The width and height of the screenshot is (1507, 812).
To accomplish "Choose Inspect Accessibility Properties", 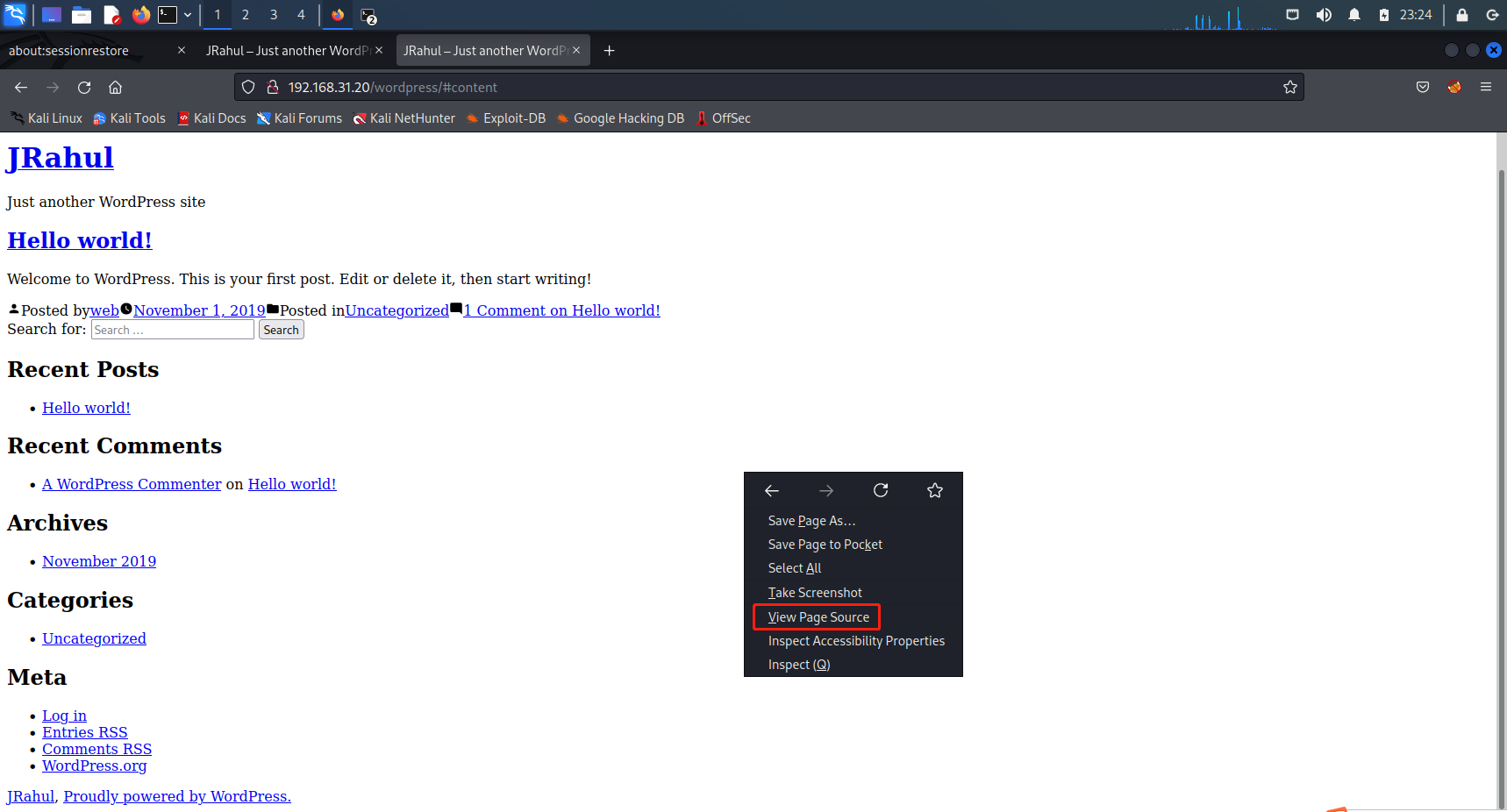I will 853,641.
